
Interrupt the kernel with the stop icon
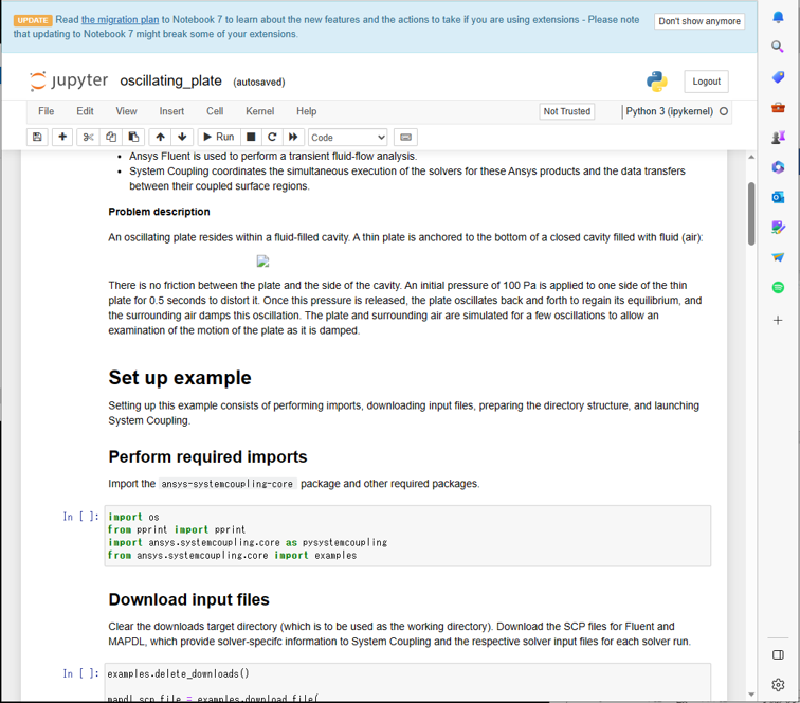point(251,137)
